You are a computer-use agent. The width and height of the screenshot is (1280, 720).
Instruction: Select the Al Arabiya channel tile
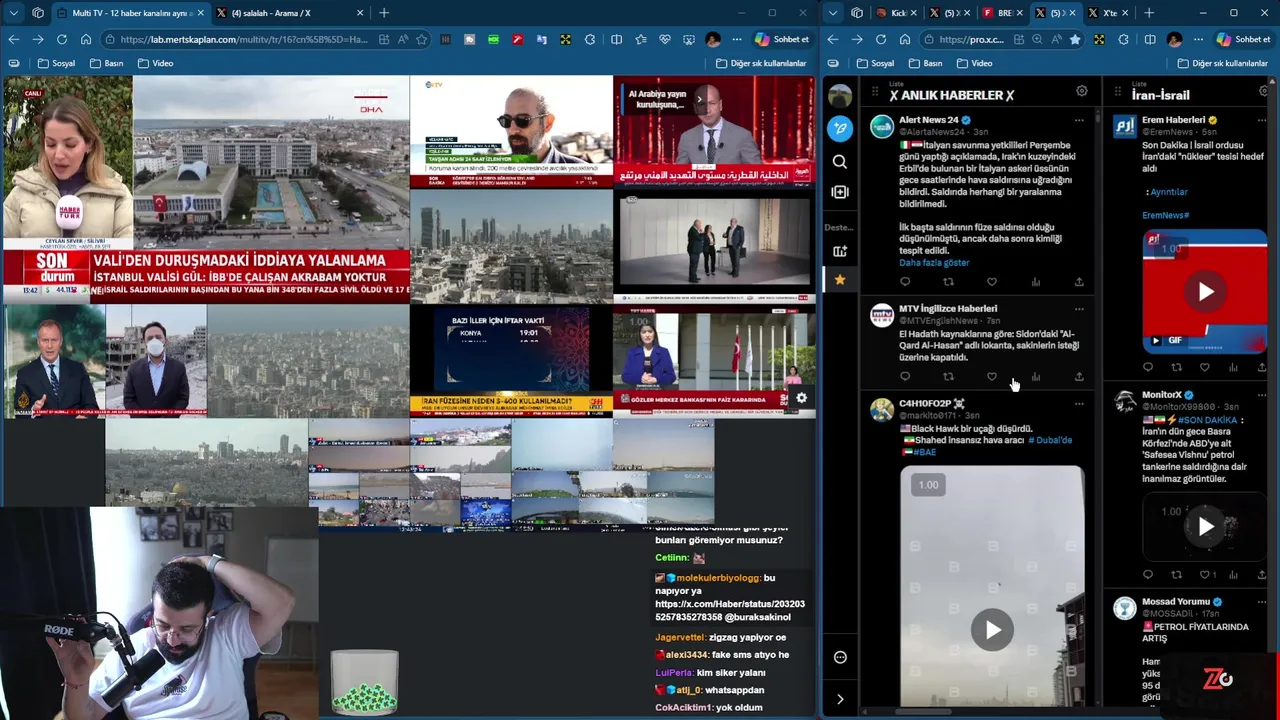click(714, 131)
